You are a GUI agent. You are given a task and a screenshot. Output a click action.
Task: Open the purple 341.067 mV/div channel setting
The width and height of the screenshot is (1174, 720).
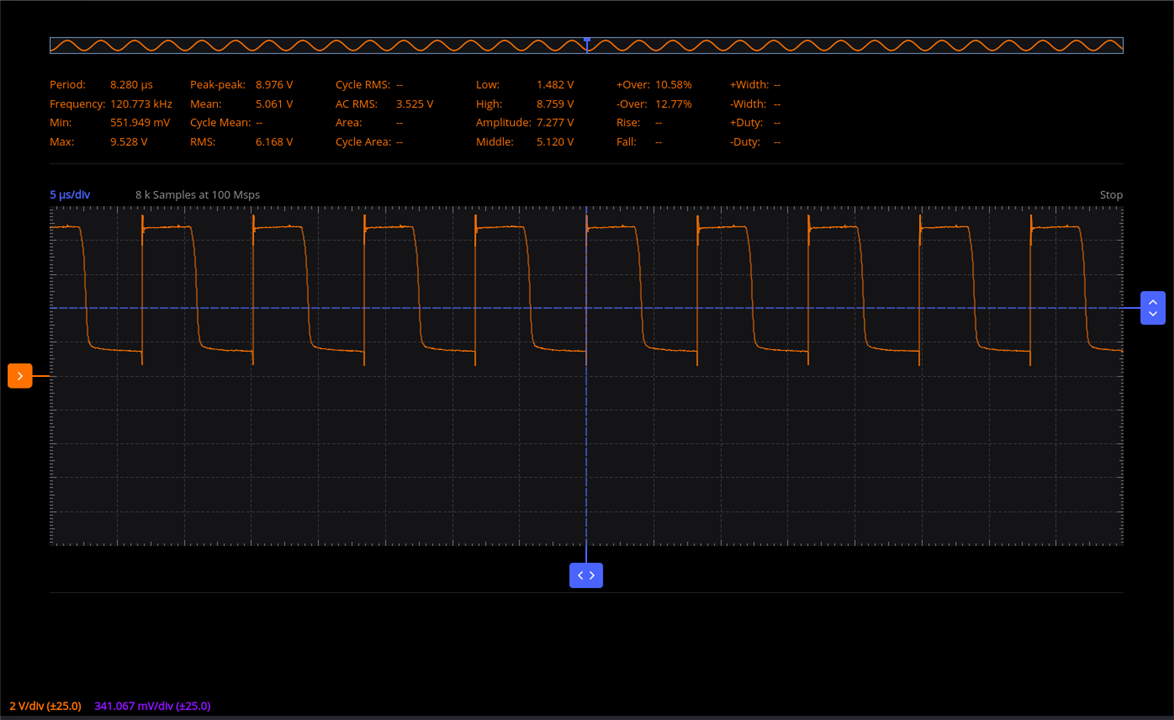152,706
